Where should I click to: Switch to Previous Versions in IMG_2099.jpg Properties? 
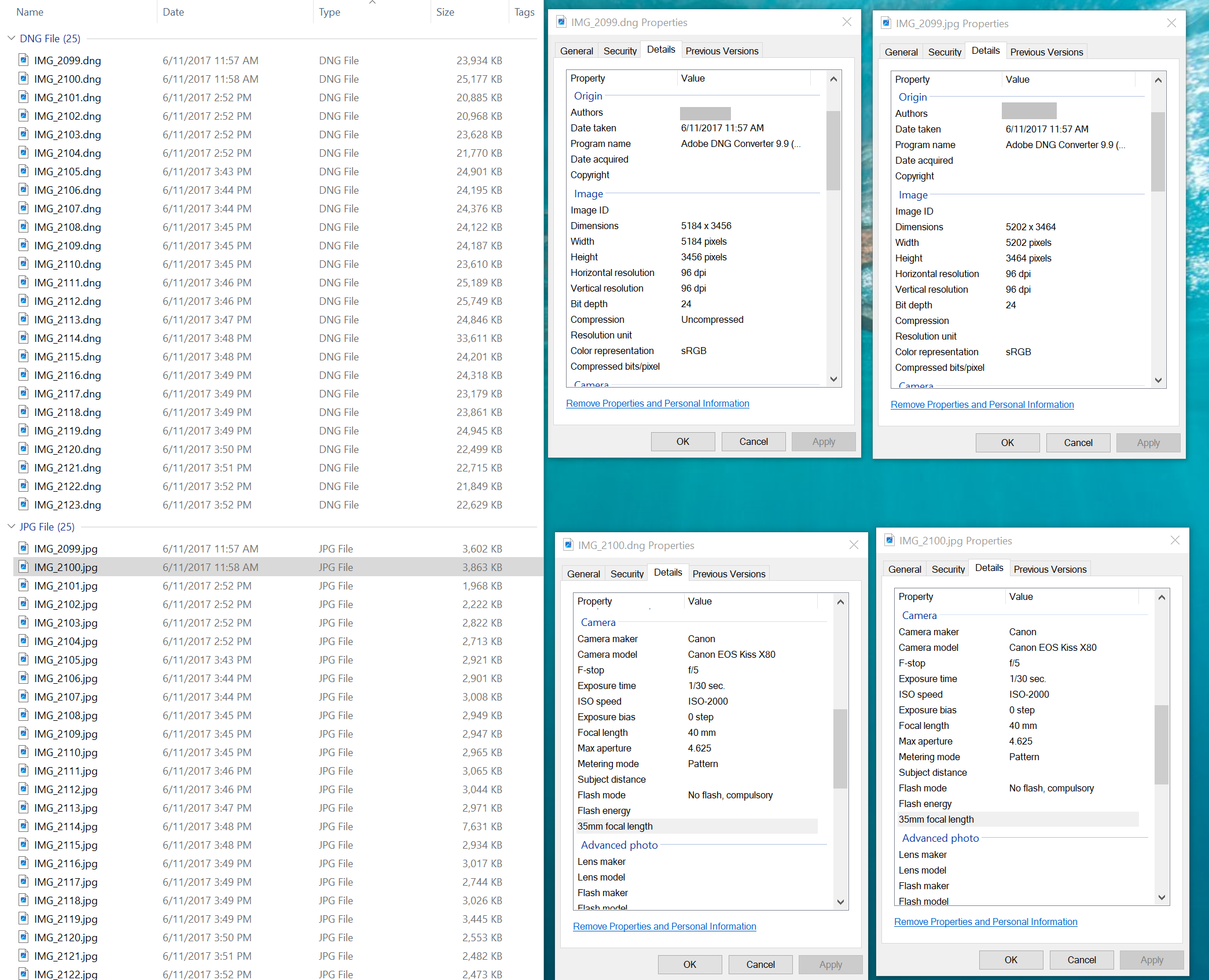1046,52
